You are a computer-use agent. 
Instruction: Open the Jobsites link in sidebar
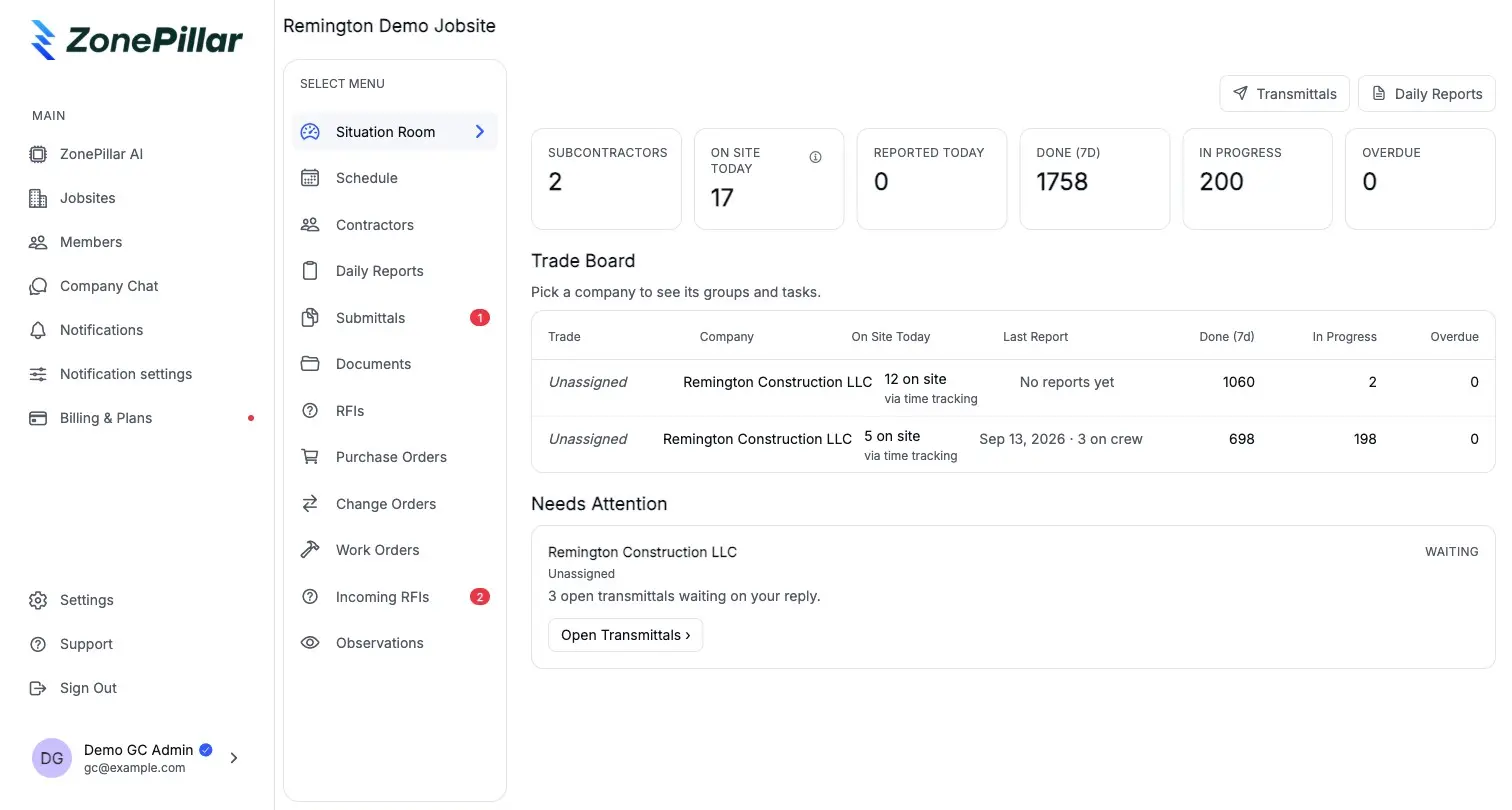tap(87, 198)
